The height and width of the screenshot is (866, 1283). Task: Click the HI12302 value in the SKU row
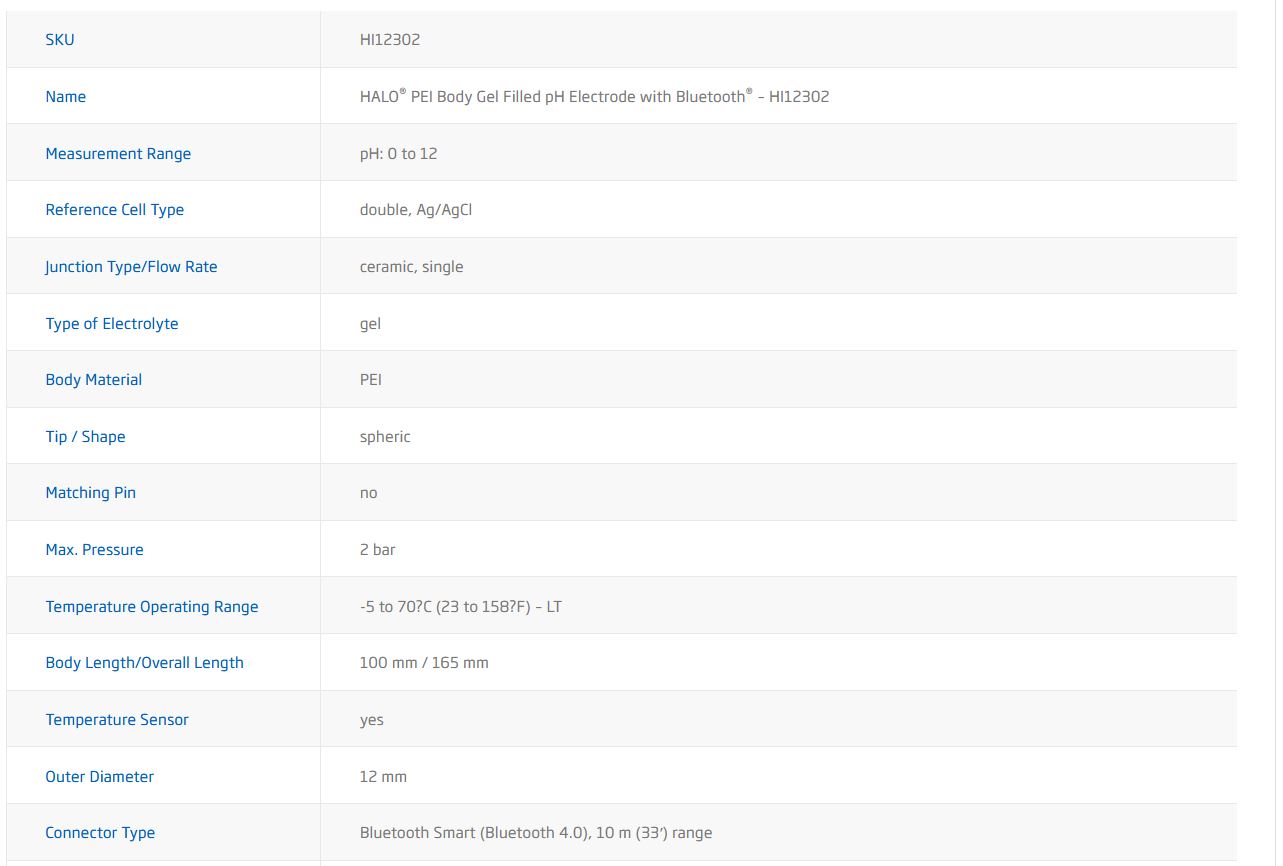pos(390,40)
